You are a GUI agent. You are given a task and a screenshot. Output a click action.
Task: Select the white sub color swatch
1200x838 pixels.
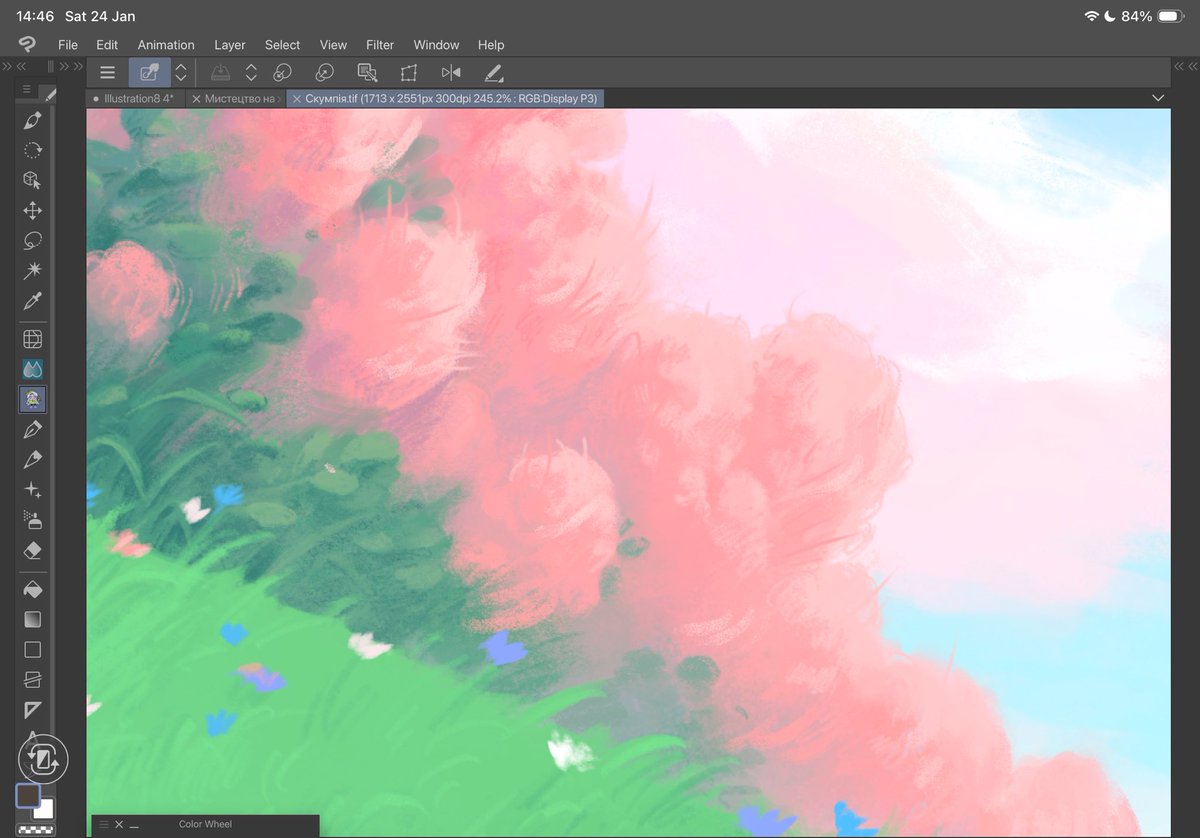click(x=45, y=809)
